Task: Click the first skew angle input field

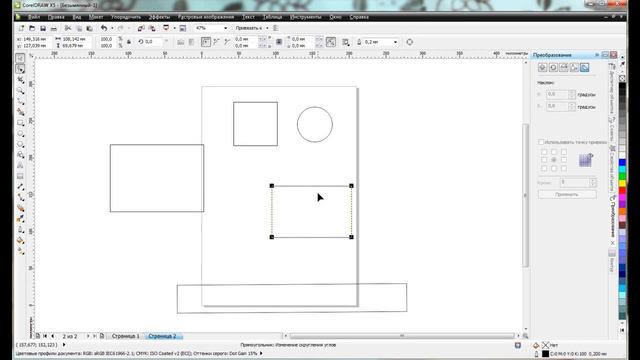Action: (x=560, y=94)
